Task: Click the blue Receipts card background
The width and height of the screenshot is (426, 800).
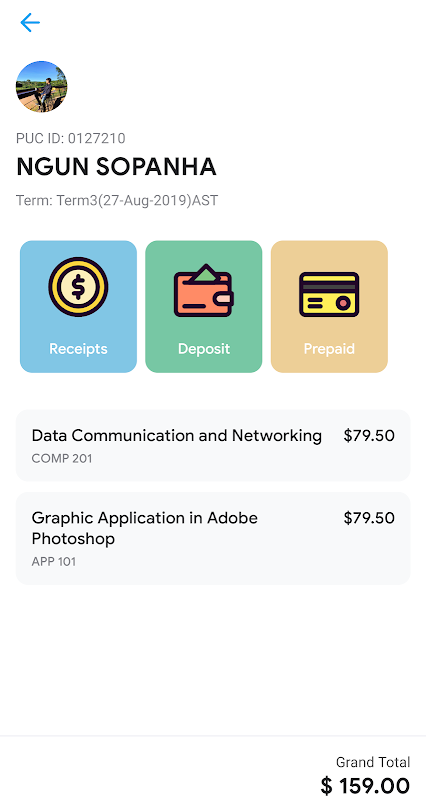Action: click(78, 307)
